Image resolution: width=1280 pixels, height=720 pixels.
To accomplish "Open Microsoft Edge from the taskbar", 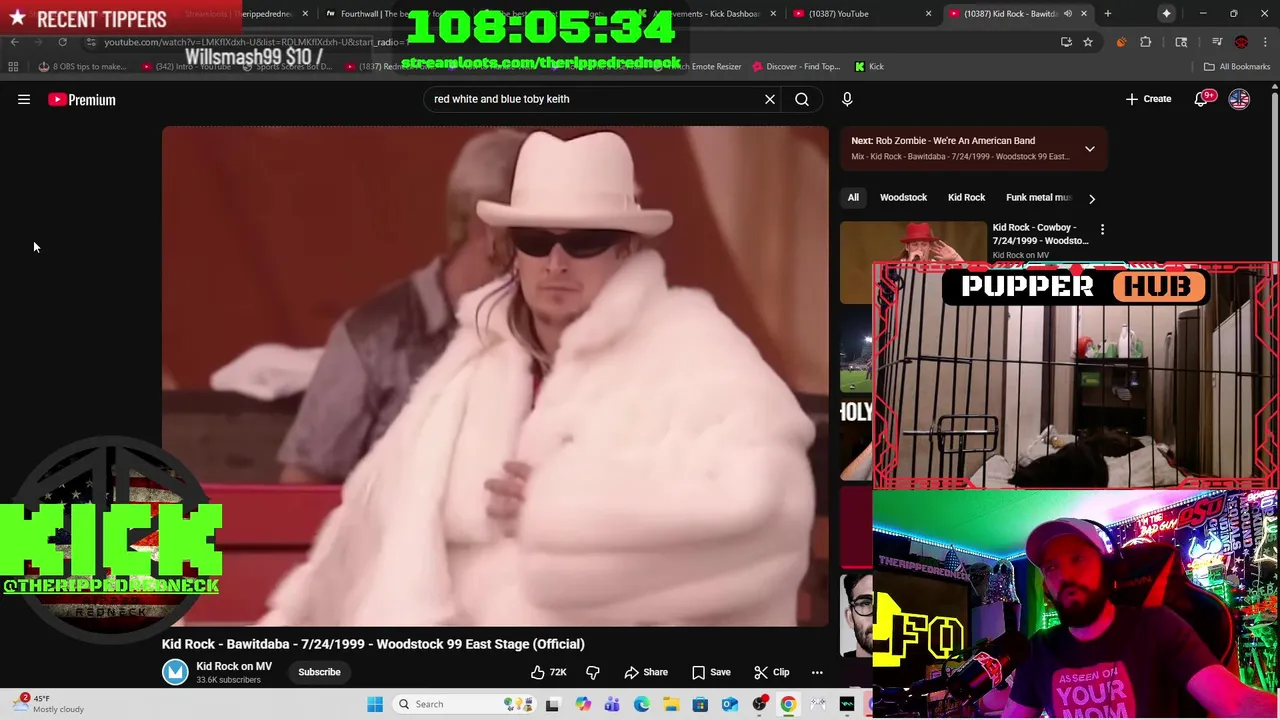I will [x=641, y=704].
